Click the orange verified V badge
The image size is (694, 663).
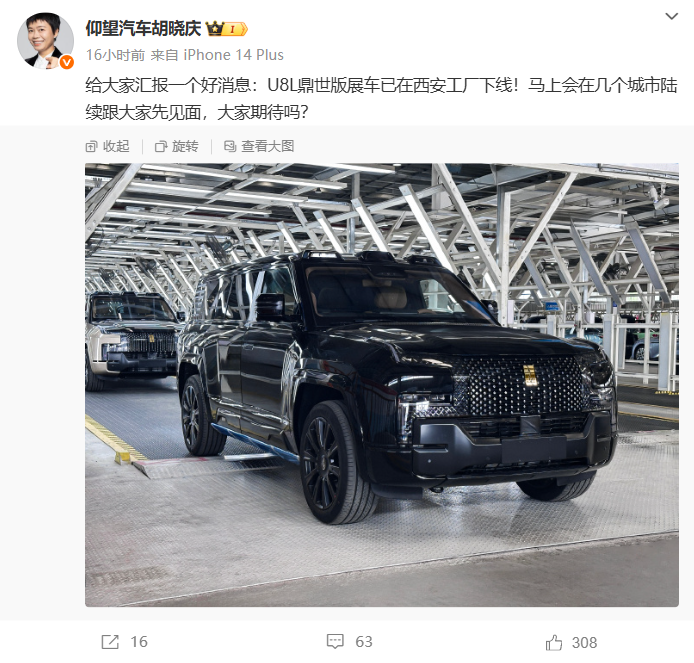66,62
